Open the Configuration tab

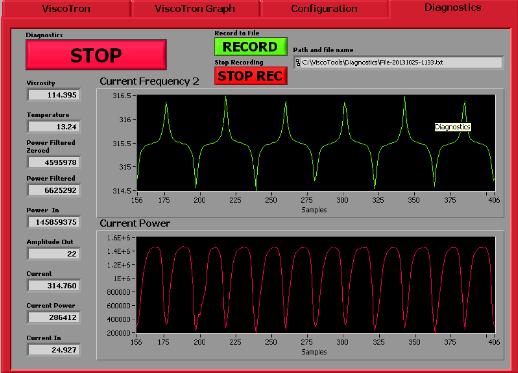click(324, 8)
